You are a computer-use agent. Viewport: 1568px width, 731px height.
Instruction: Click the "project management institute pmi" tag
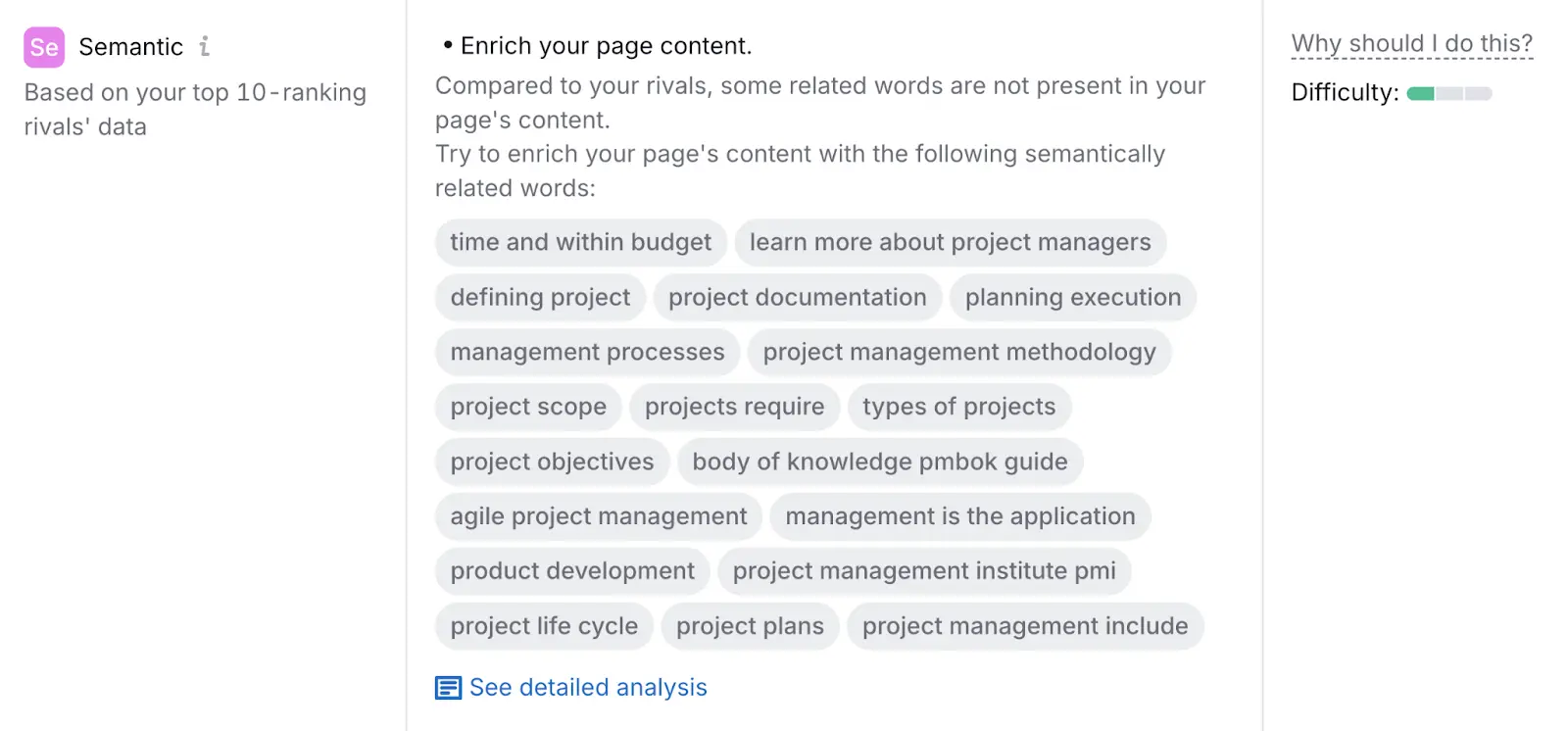click(924, 570)
